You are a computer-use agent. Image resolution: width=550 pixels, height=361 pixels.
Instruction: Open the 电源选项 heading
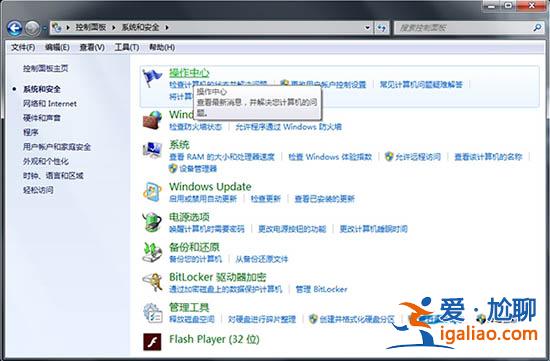(189, 217)
